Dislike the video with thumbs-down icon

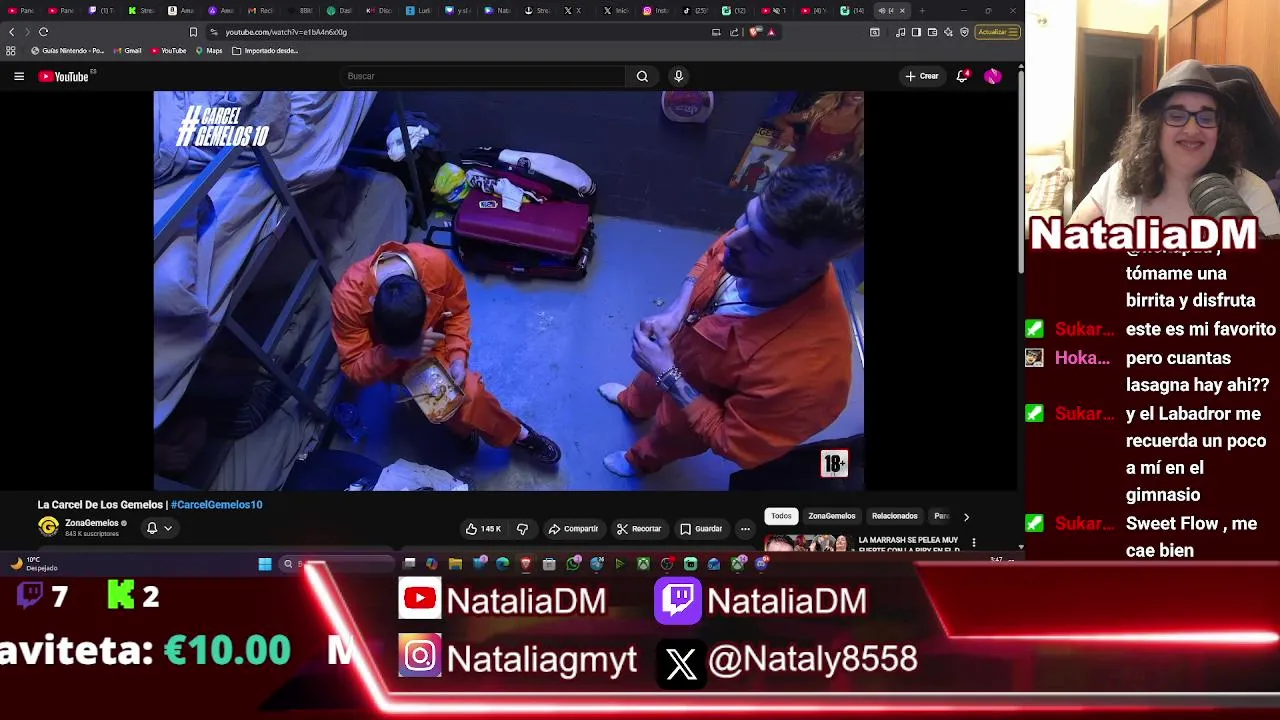click(x=522, y=529)
